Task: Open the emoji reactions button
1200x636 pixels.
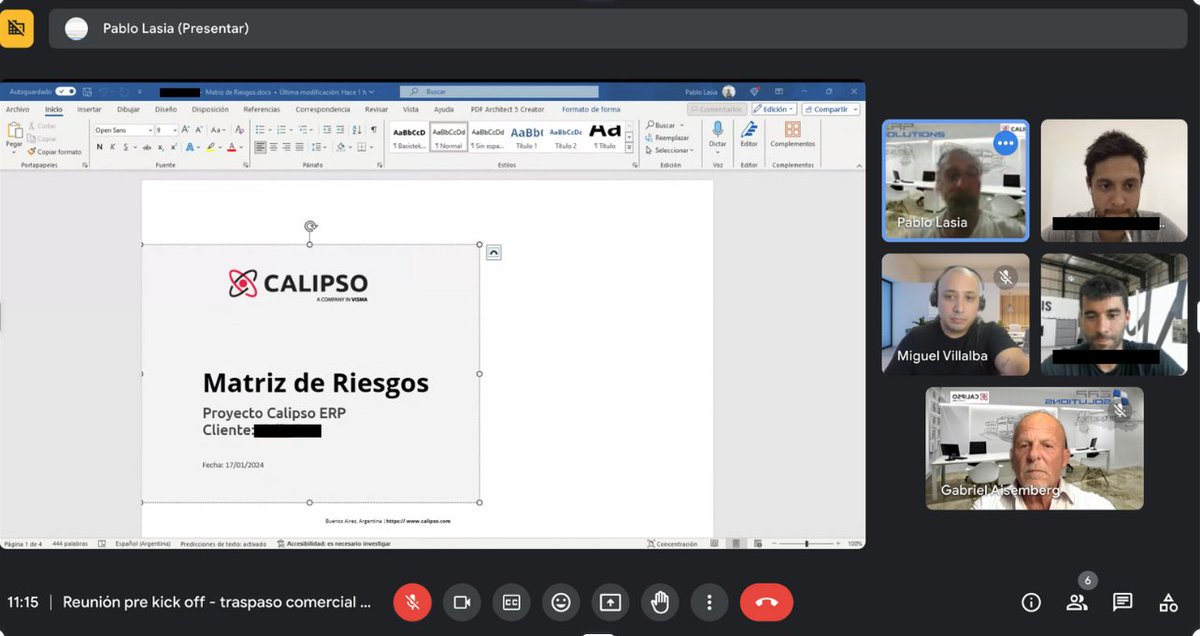Action: [561, 602]
